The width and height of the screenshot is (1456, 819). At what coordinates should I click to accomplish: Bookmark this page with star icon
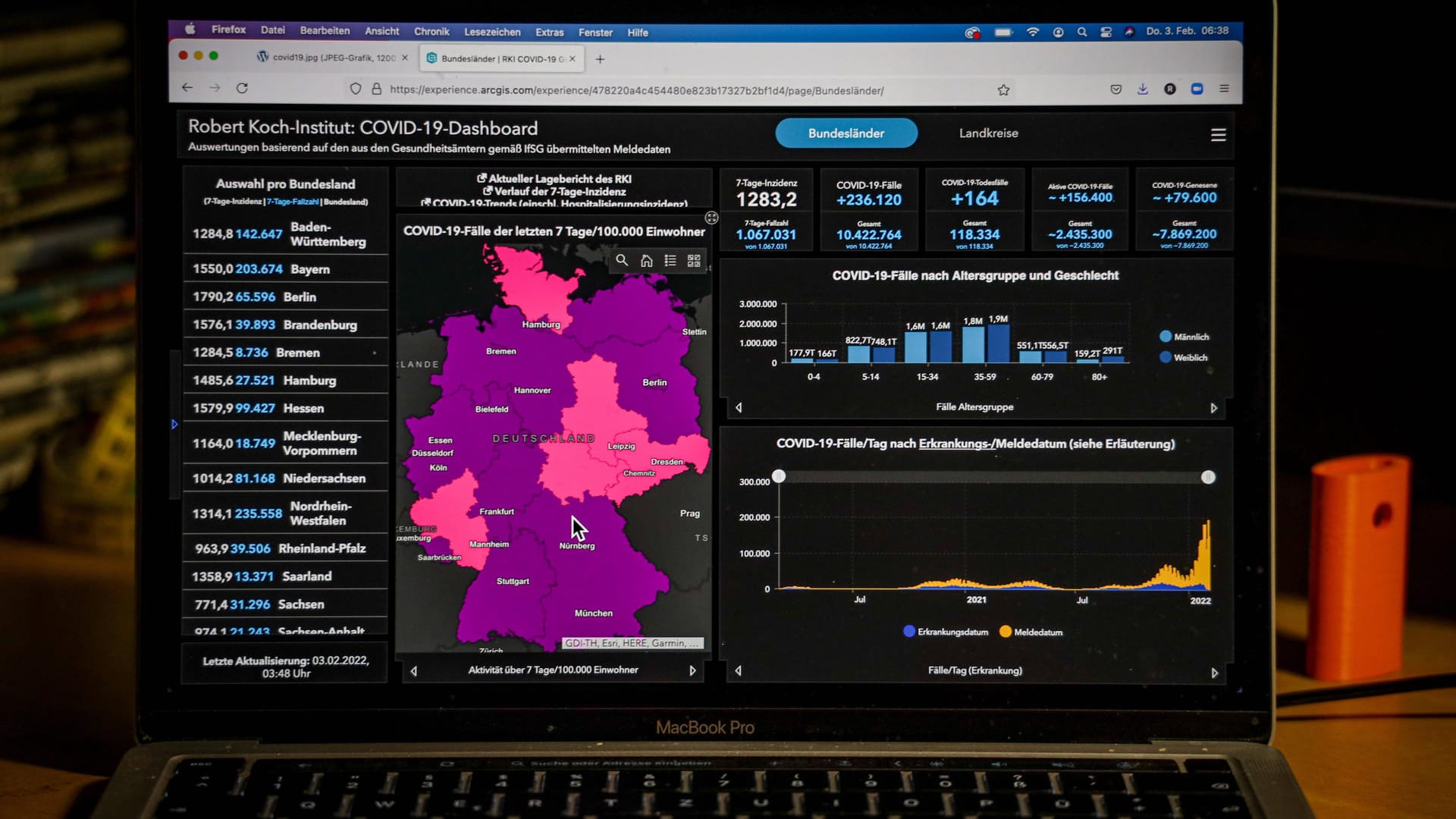[1003, 90]
